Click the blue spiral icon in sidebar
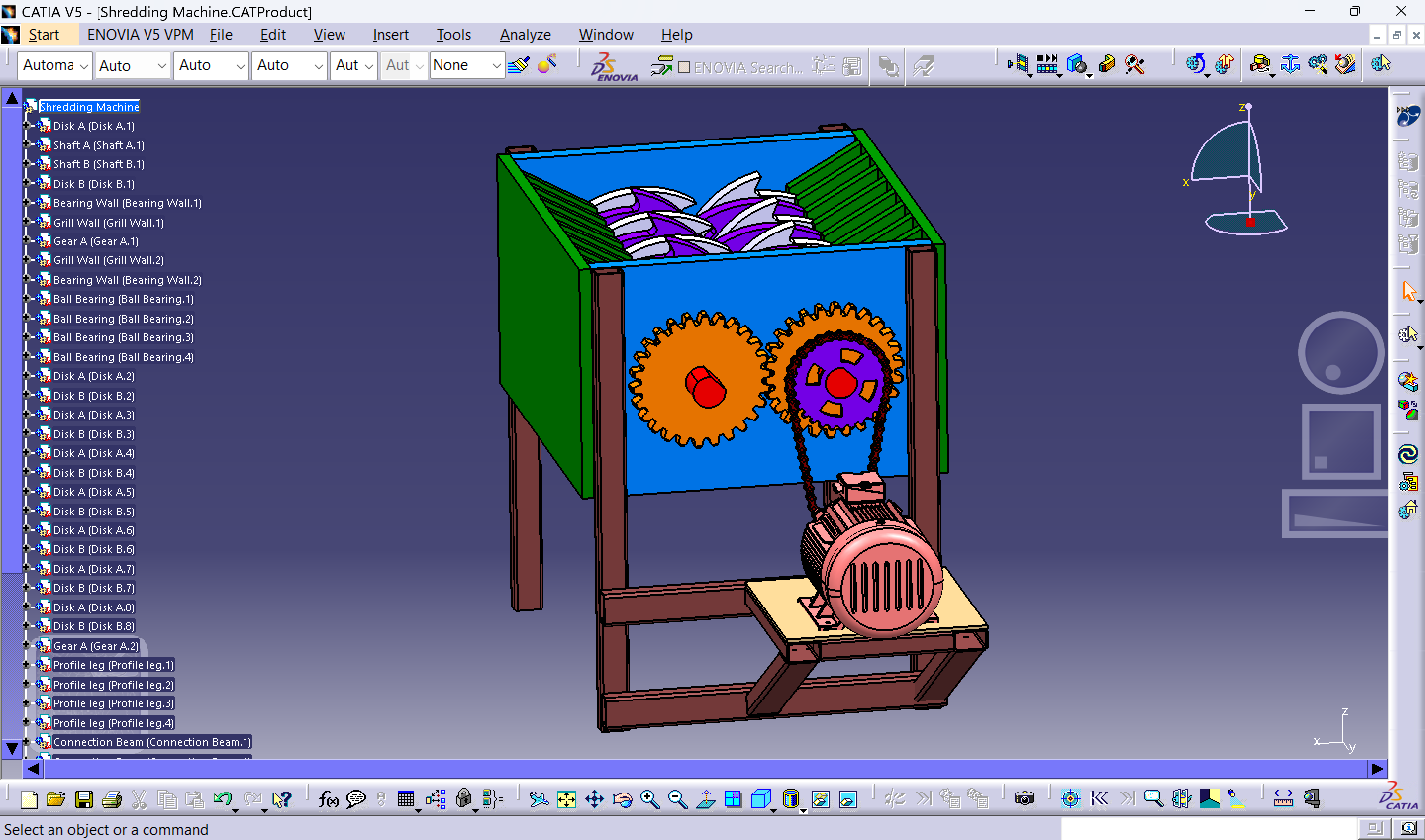The width and height of the screenshot is (1425, 840). 1408,454
